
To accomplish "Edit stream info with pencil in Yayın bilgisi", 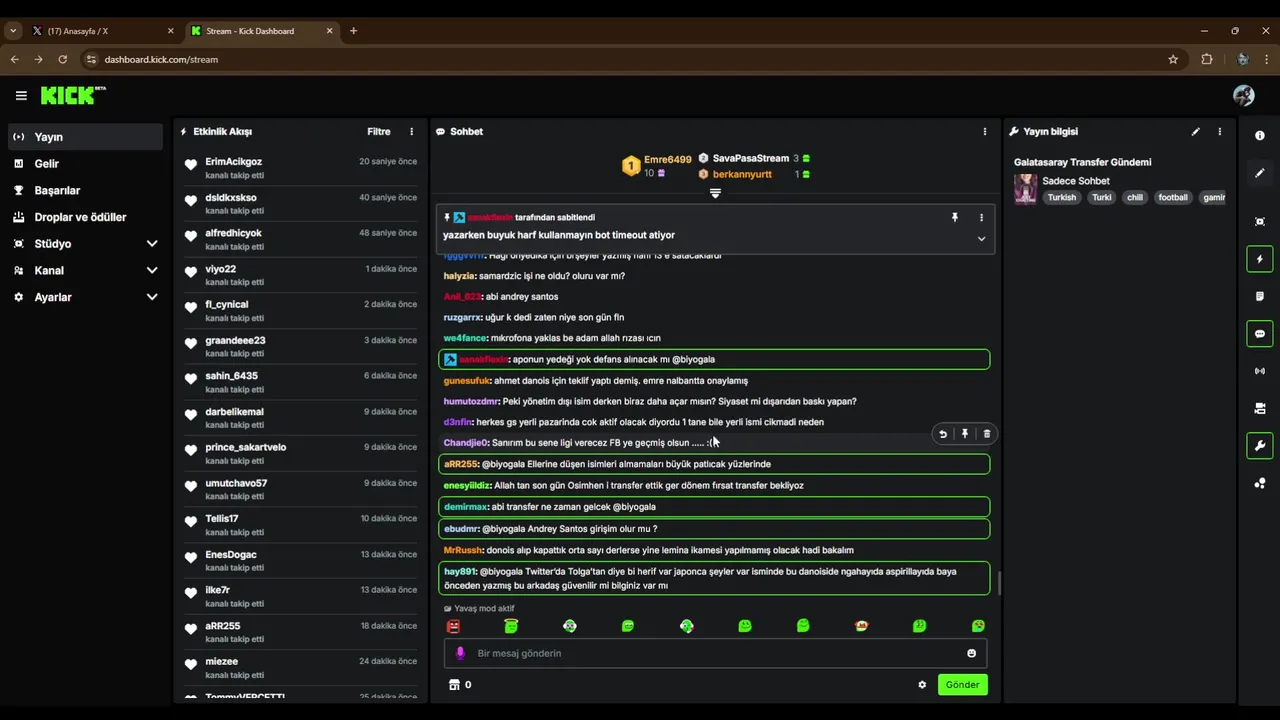I will coord(1196,131).
